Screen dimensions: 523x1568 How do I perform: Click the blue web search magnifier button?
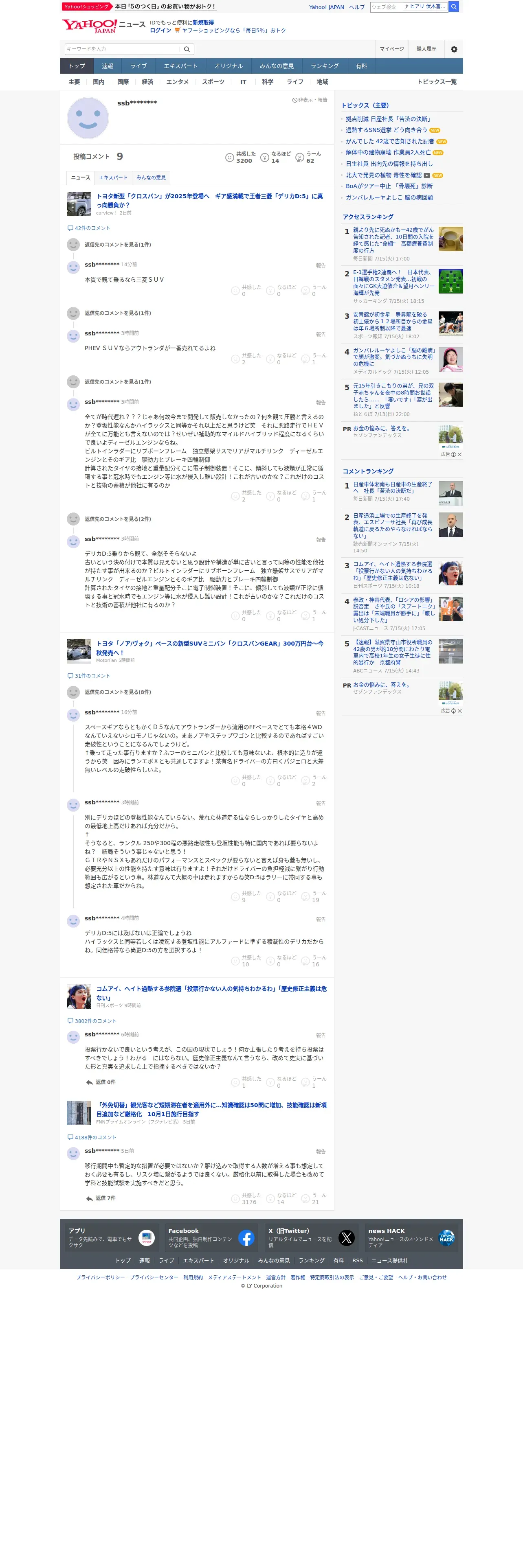[454, 7]
